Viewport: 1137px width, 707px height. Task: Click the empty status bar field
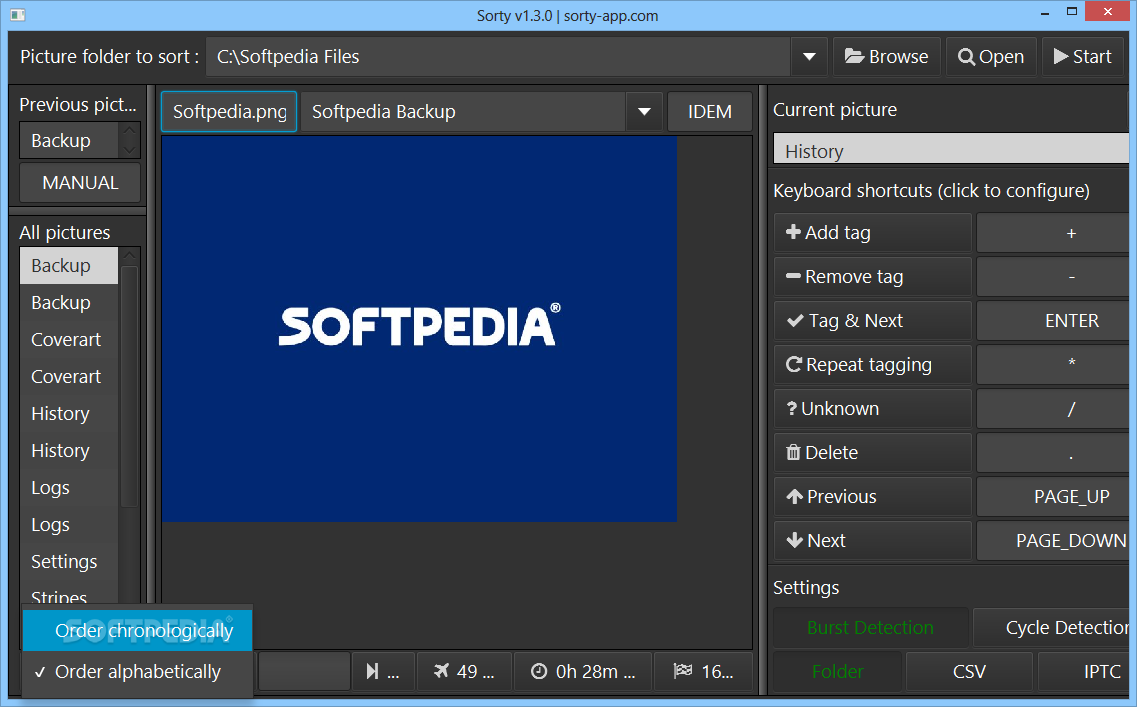305,671
